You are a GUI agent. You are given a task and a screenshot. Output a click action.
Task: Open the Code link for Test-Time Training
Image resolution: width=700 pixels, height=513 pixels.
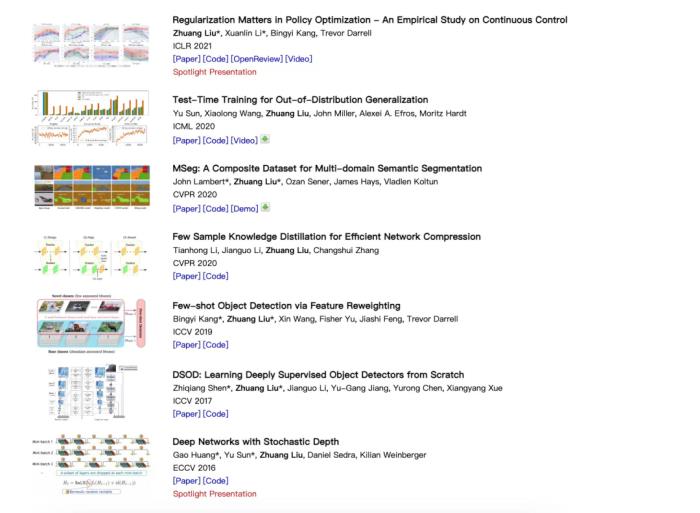pos(215,141)
